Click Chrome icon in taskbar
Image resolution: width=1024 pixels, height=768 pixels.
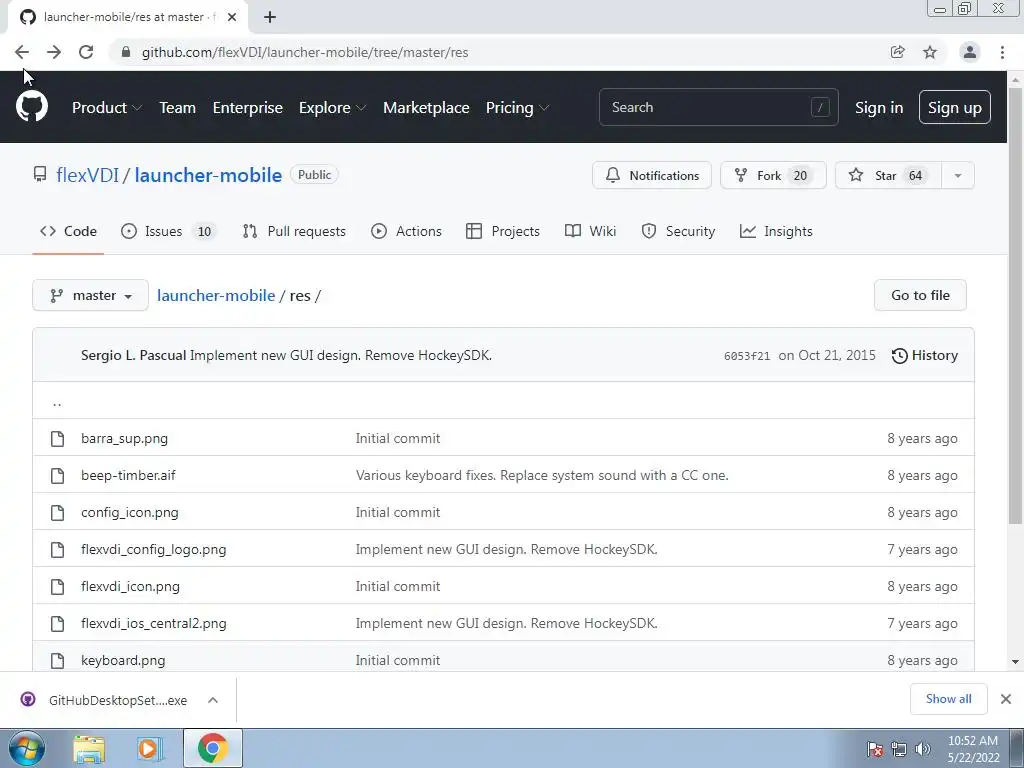coord(212,748)
